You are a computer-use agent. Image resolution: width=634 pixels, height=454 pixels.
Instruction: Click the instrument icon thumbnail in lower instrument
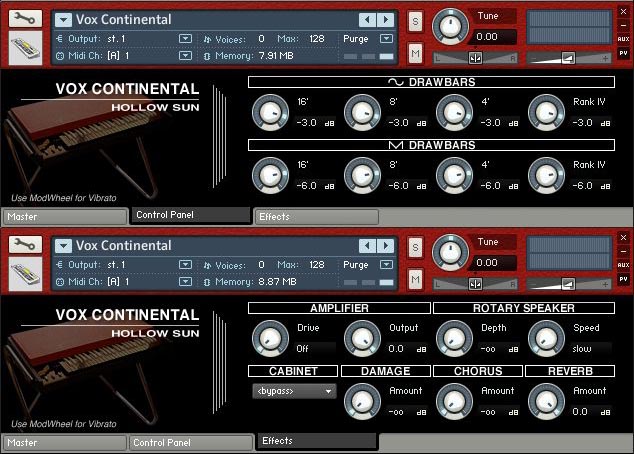25,274
